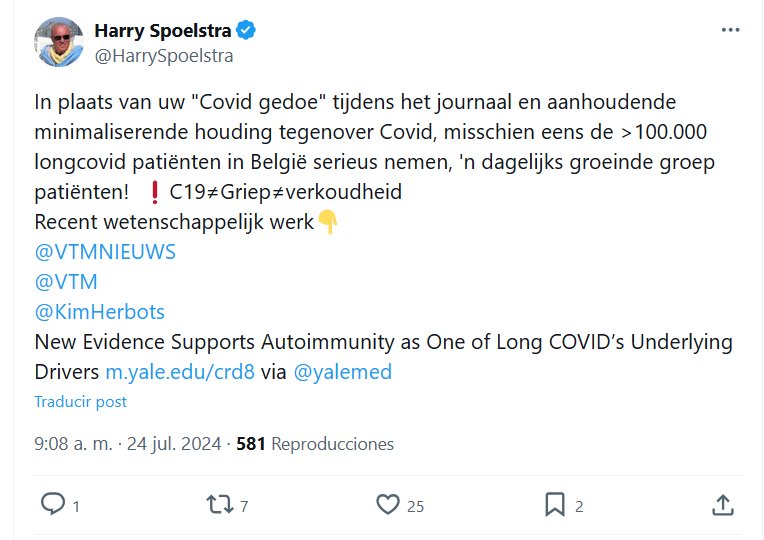Open the @VTMNIEUWS mention
The image size is (764, 540).
click(105, 252)
